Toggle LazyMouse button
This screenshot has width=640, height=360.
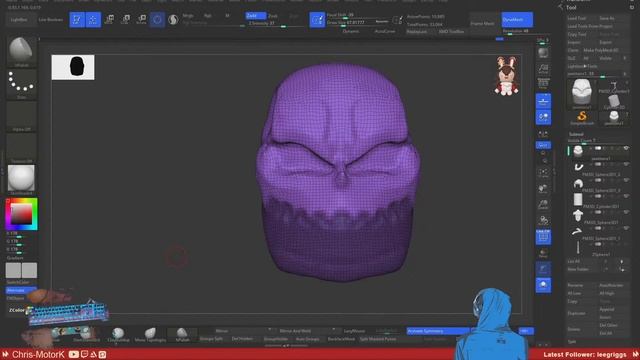pyautogui.click(x=354, y=331)
